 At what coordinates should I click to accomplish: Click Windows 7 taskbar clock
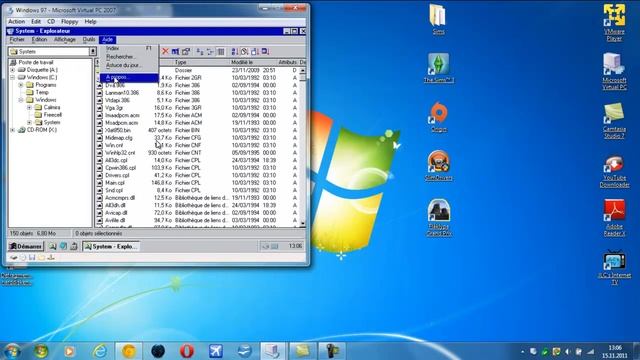[615, 351]
